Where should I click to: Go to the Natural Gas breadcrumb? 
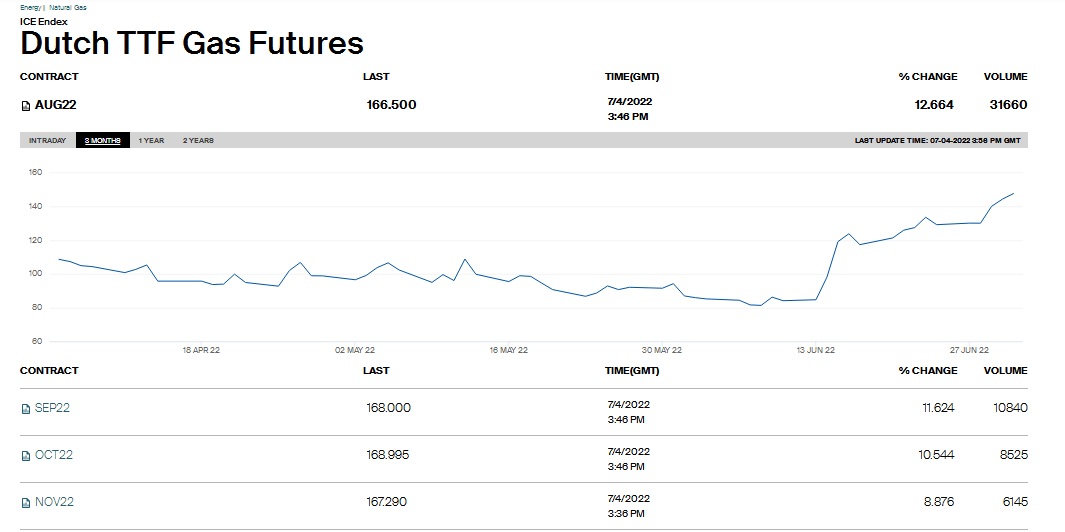[x=67, y=7]
